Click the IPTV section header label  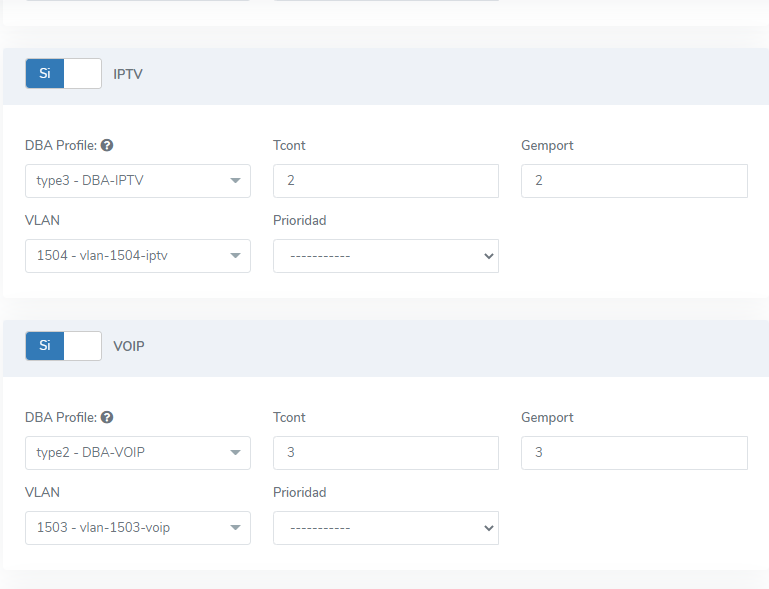[x=128, y=74]
